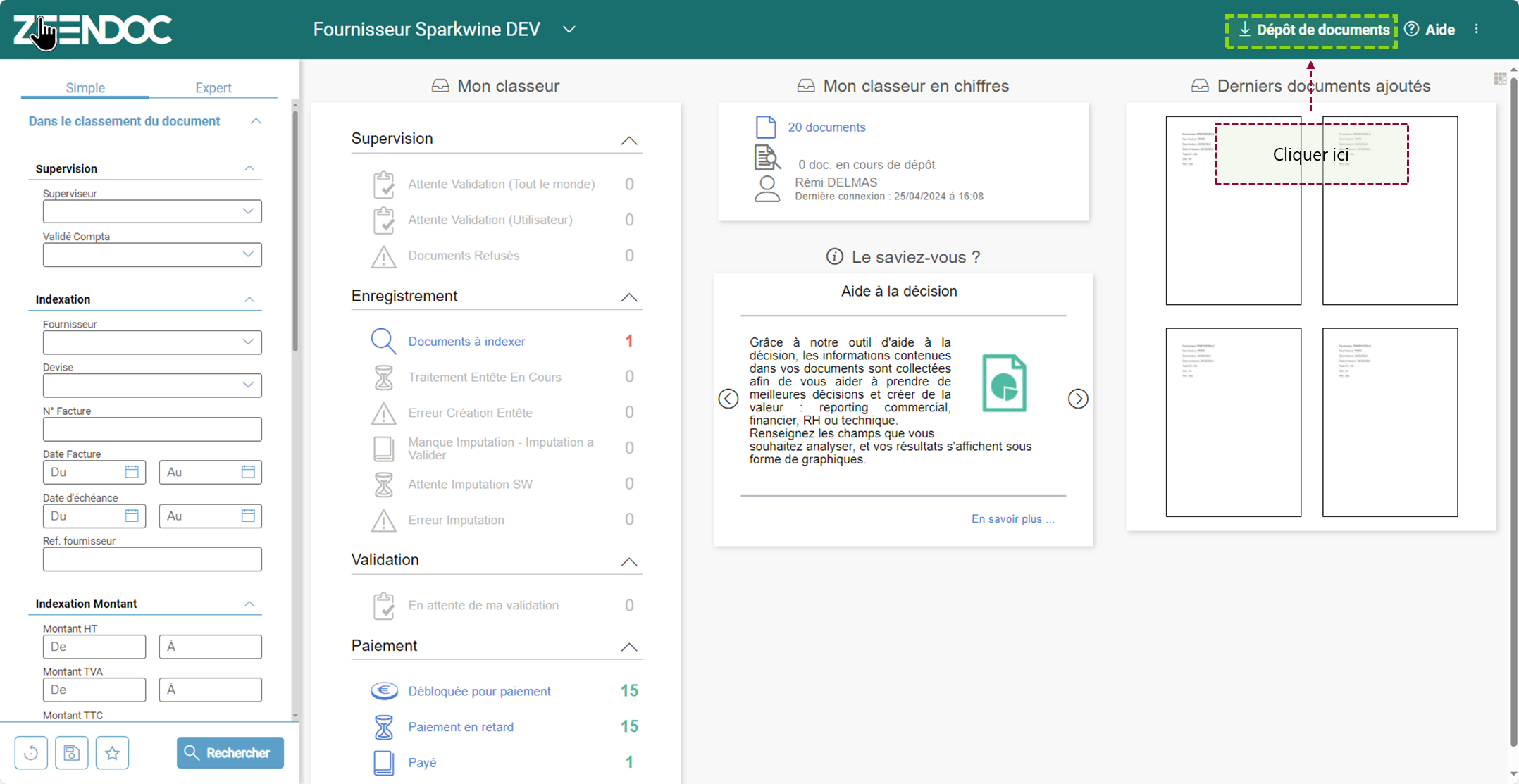Open the Superviseur dropdown
This screenshot has width=1519, height=784.
pyautogui.click(x=152, y=211)
